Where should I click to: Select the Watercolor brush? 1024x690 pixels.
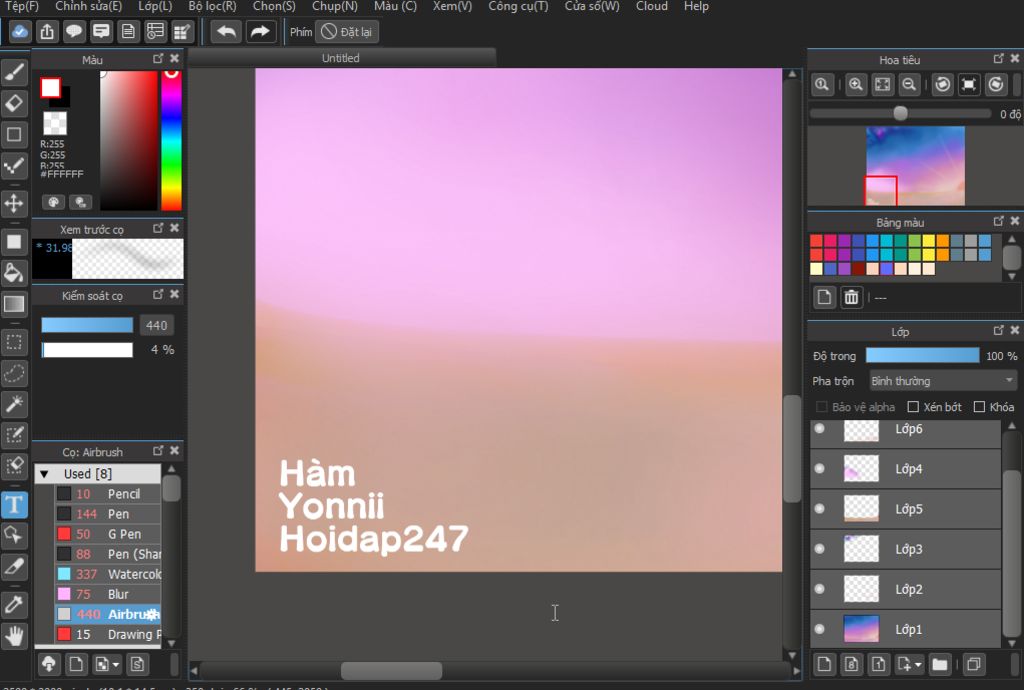point(108,574)
